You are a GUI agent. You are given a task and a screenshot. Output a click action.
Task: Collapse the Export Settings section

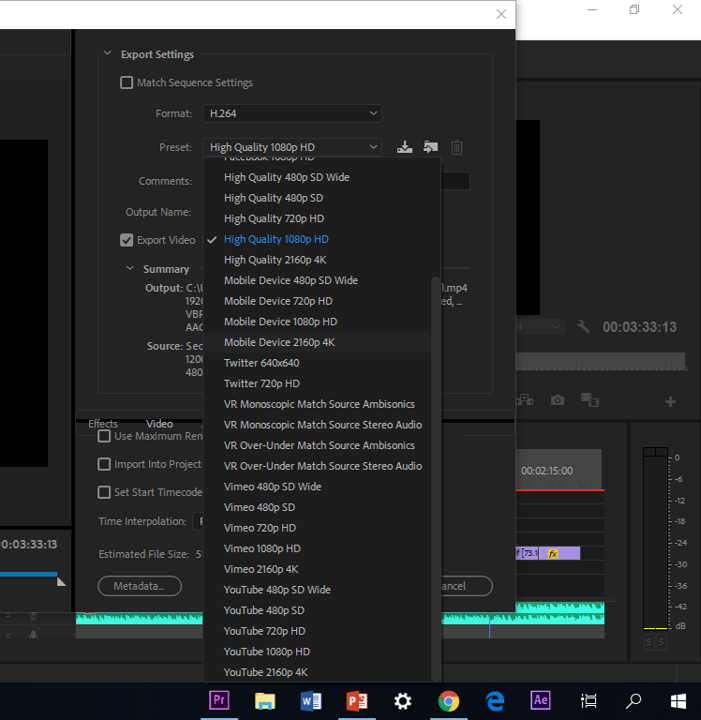[107, 54]
